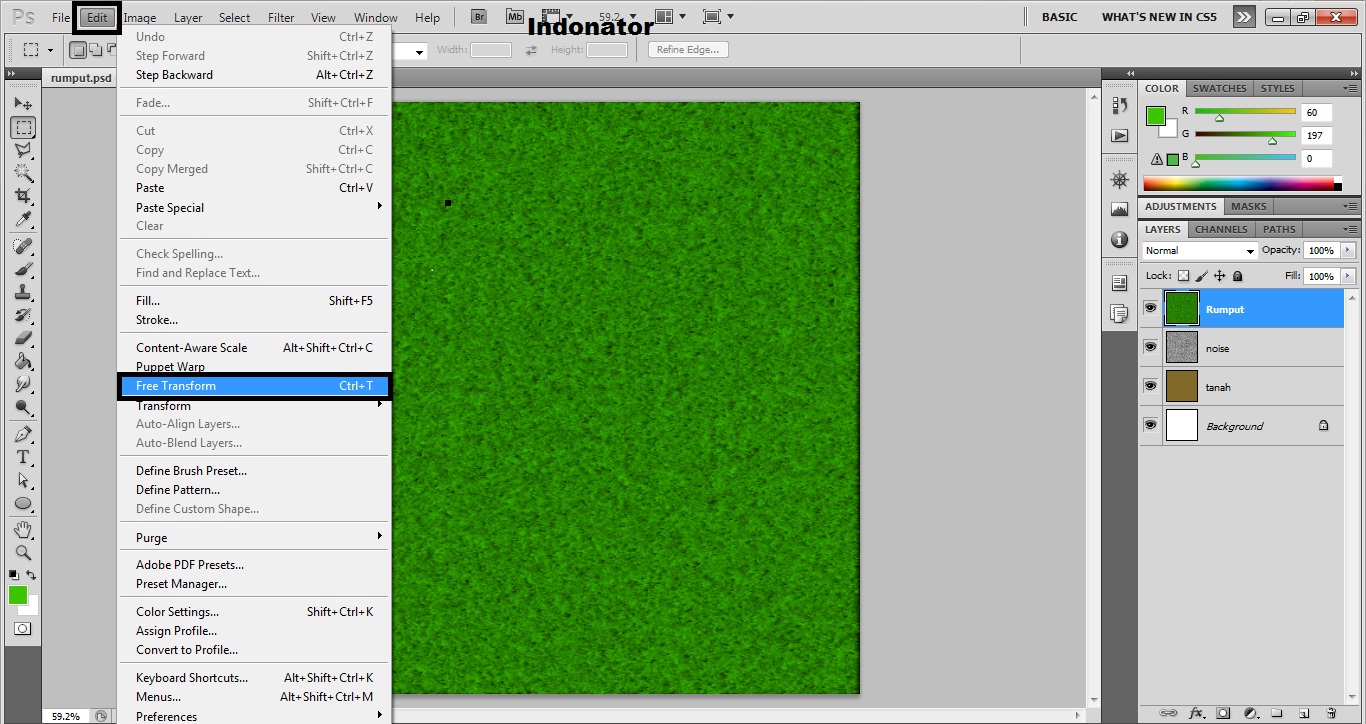This screenshot has width=1366, height=724.
Task: Toggle visibility of the tanah layer
Action: tap(1150, 387)
